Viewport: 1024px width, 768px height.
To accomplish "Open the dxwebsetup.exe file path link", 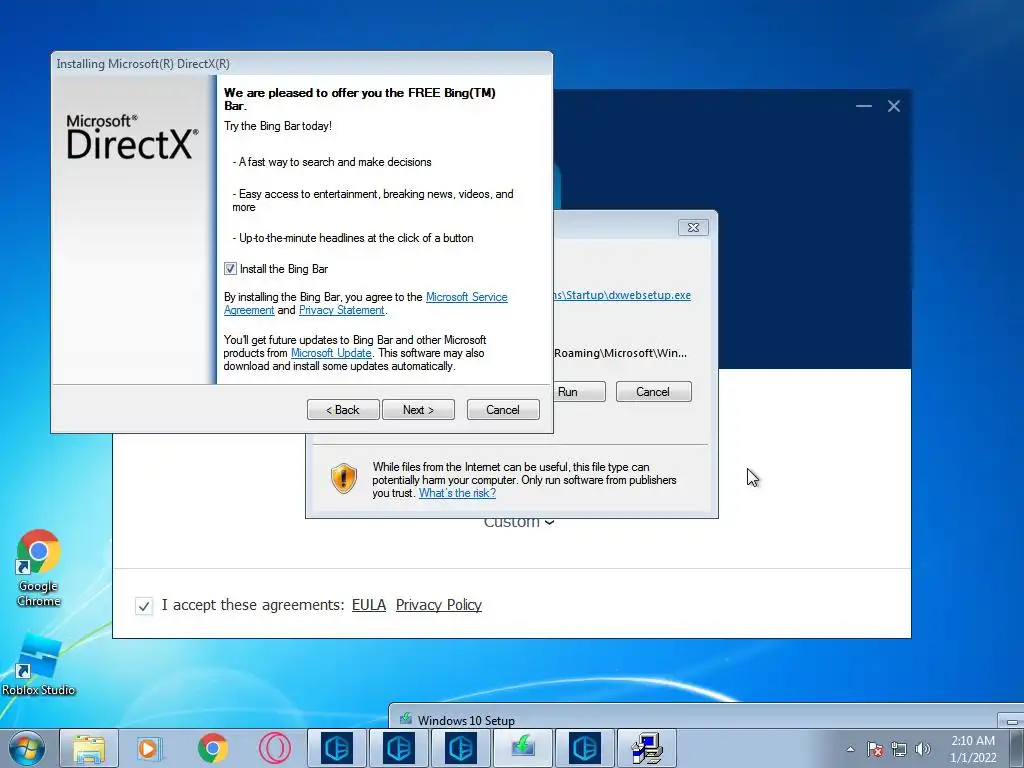I will (622, 295).
